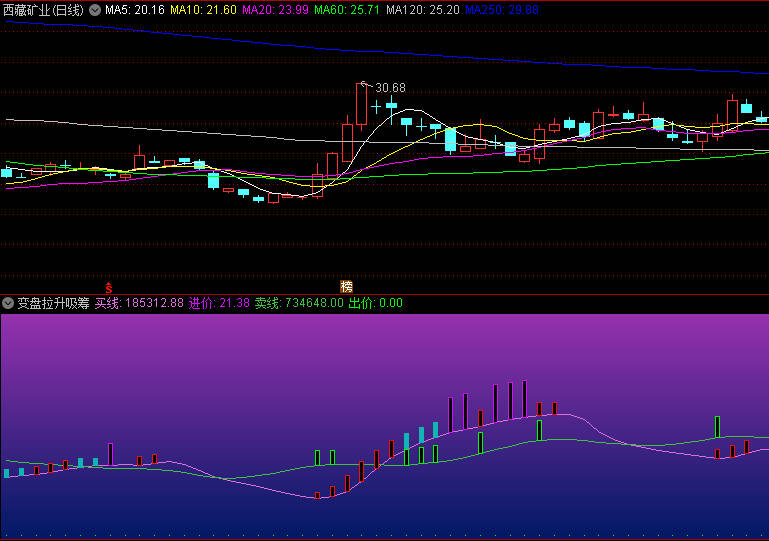Click the blue MA250 label
The image size is (769, 541).
click(x=502, y=10)
